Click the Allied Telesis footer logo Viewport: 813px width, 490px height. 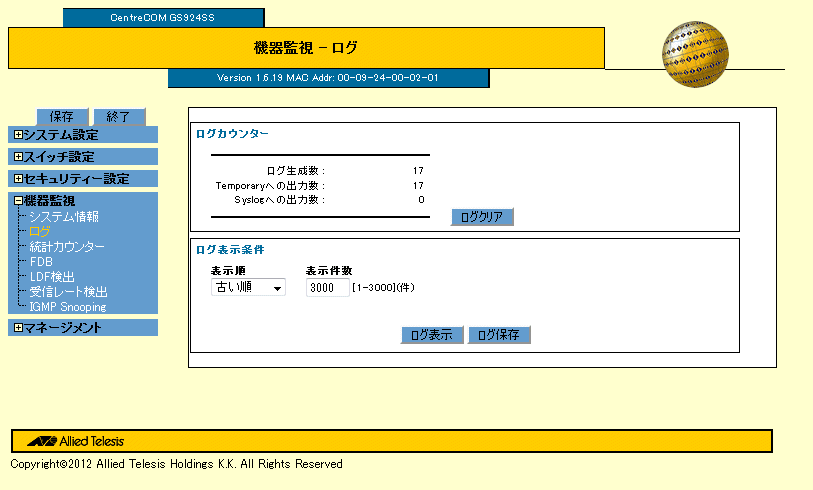pyautogui.click(x=76, y=441)
